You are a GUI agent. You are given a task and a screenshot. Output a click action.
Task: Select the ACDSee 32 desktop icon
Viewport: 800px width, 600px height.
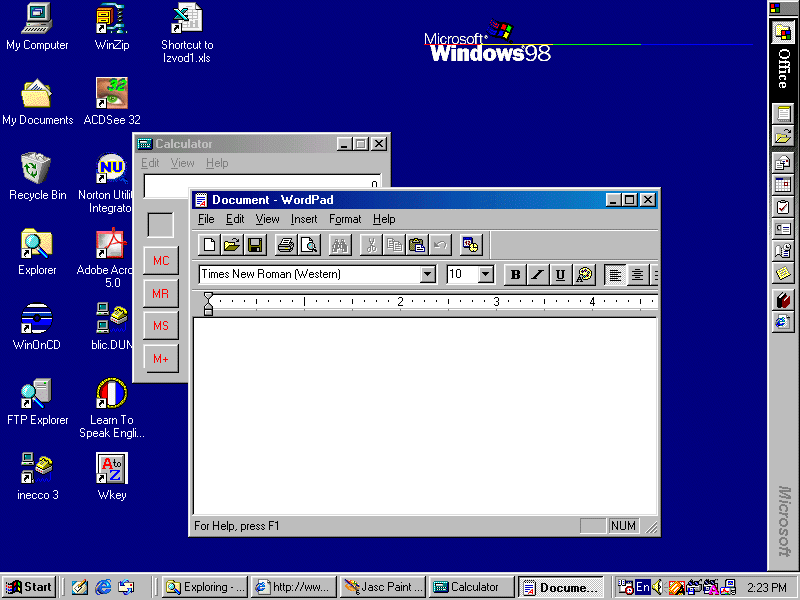[112, 102]
